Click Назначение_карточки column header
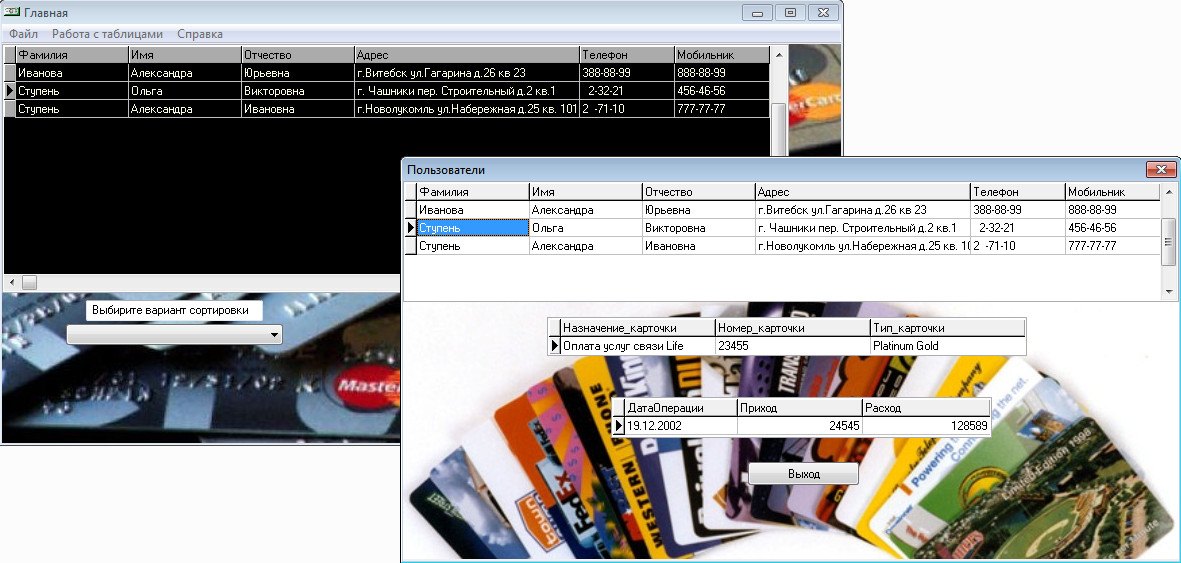The height and width of the screenshot is (563, 1181). (x=638, y=328)
